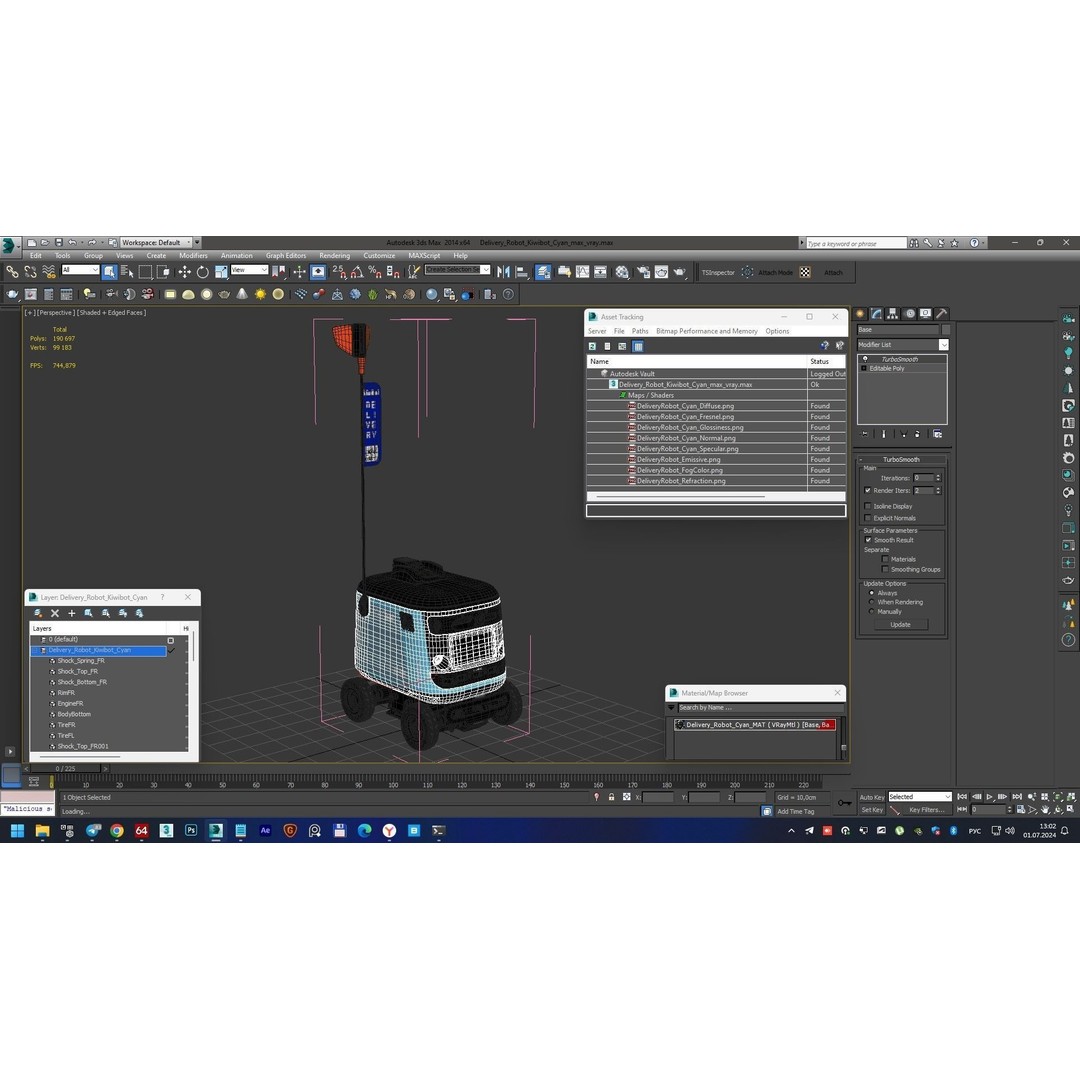Click the Mirror tool icon
Image resolution: width=1080 pixels, height=1080 pixels.
[503, 272]
